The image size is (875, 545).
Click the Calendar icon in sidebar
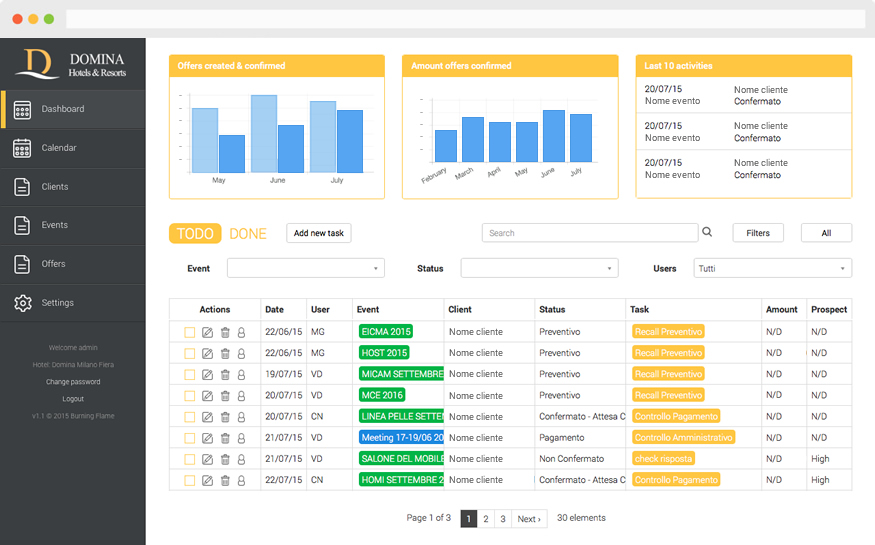click(x=22, y=148)
